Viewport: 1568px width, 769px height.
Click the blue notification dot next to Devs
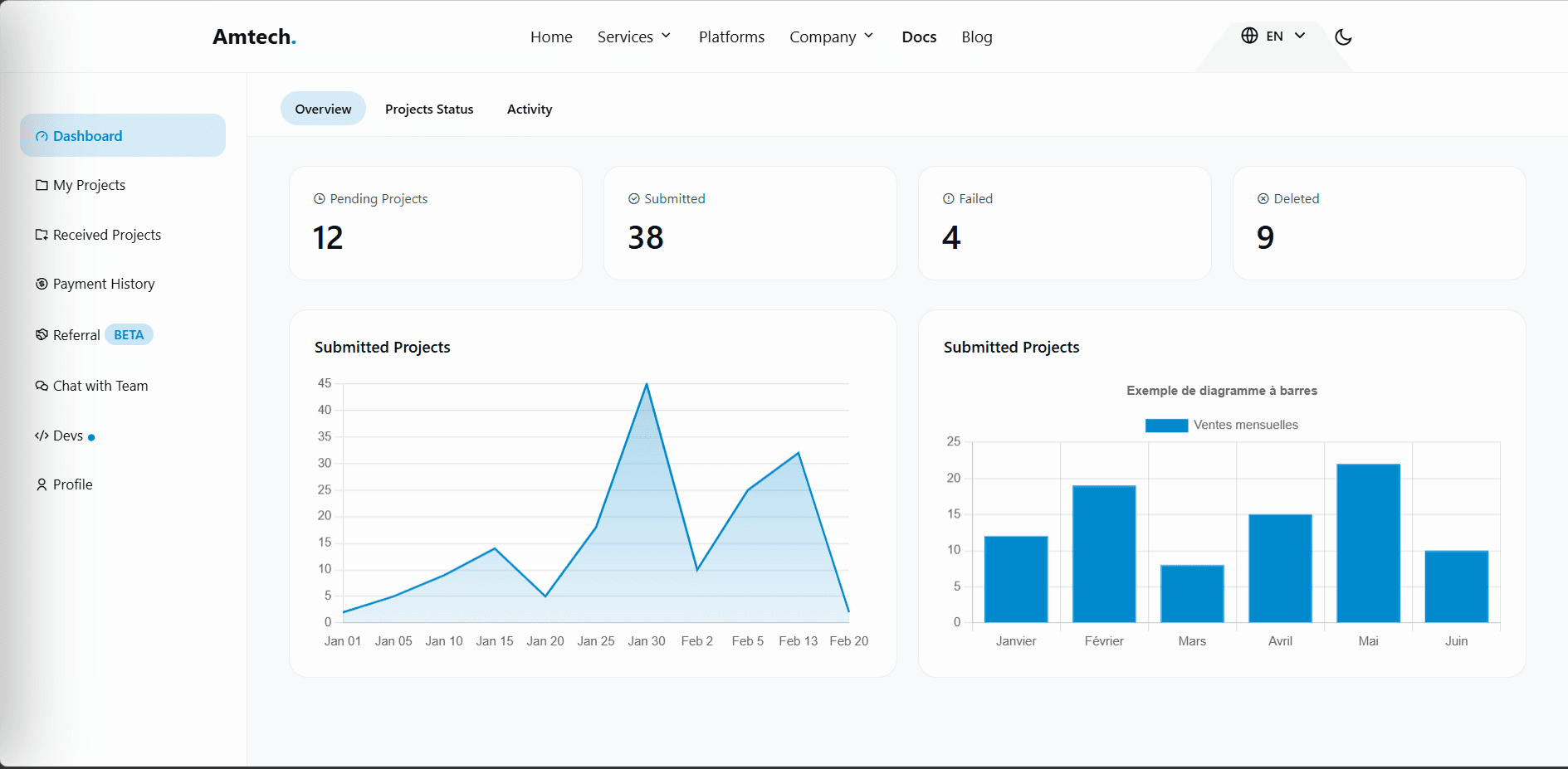coord(91,437)
